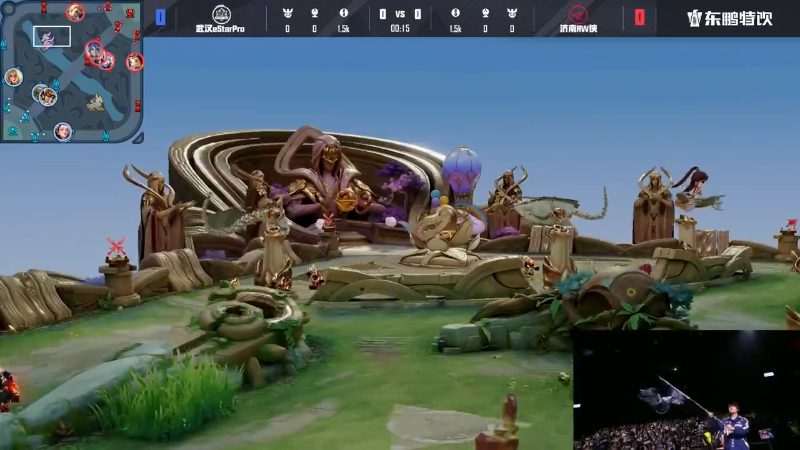Viewport: 800px width, 450px height.
Task: Click the red team's dragon kills icon
Action: (512, 13)
